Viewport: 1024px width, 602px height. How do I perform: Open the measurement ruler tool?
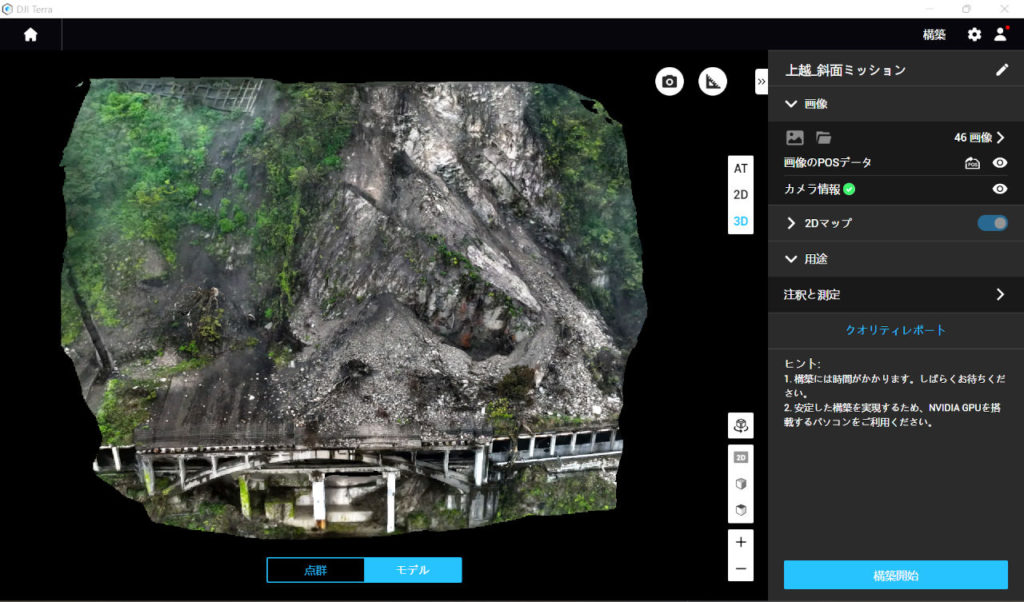712,81
